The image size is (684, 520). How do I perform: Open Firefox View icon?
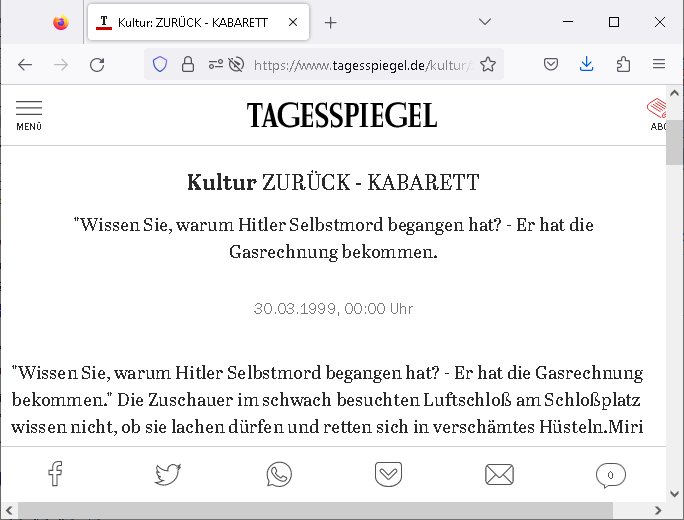pyautogui.click(x=61, y=22)
